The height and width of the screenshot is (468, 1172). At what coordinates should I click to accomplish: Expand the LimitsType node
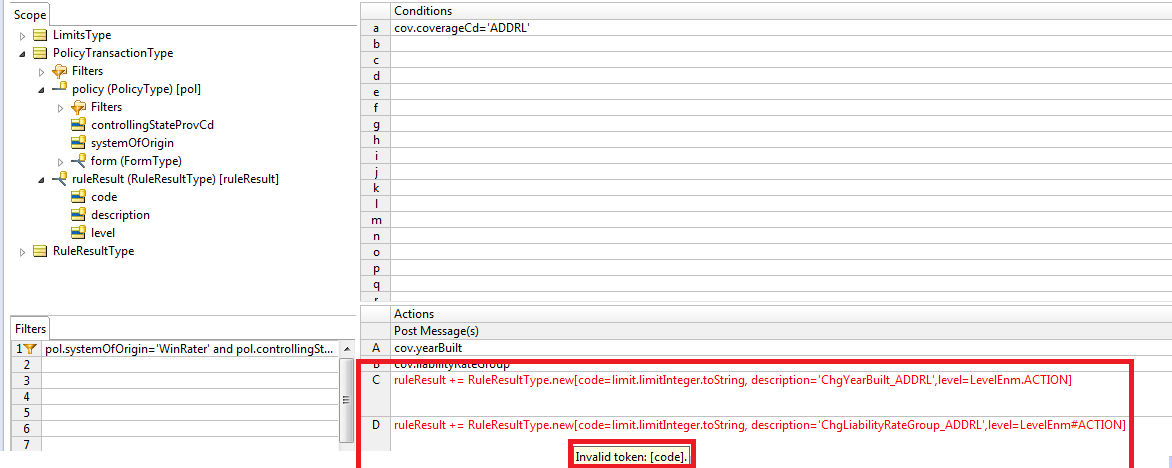tap(22, 36)
